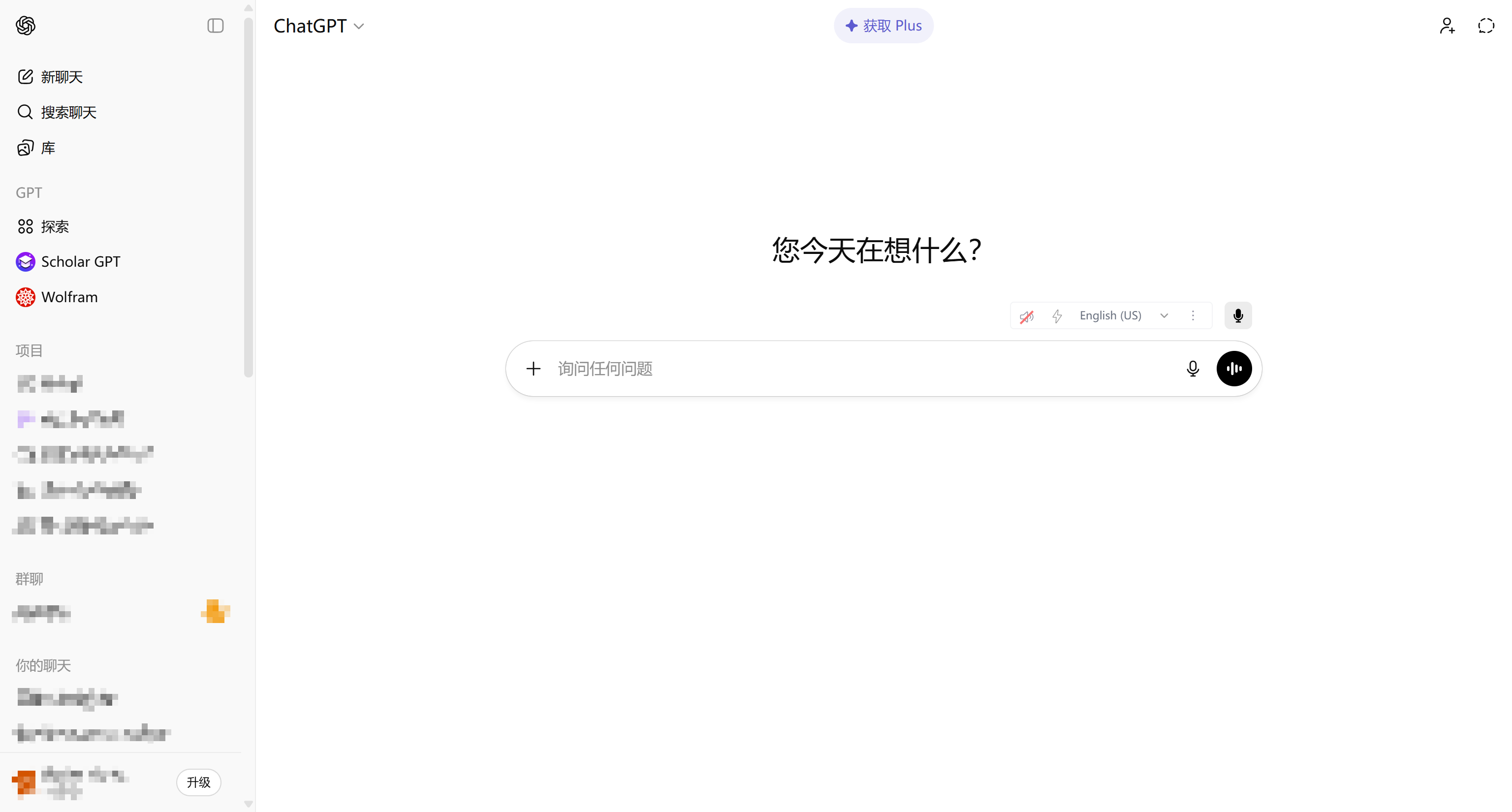Toggle the lightning fast-mode icon
Viewport: 1512px width, 812px height.
[1057, 315]
